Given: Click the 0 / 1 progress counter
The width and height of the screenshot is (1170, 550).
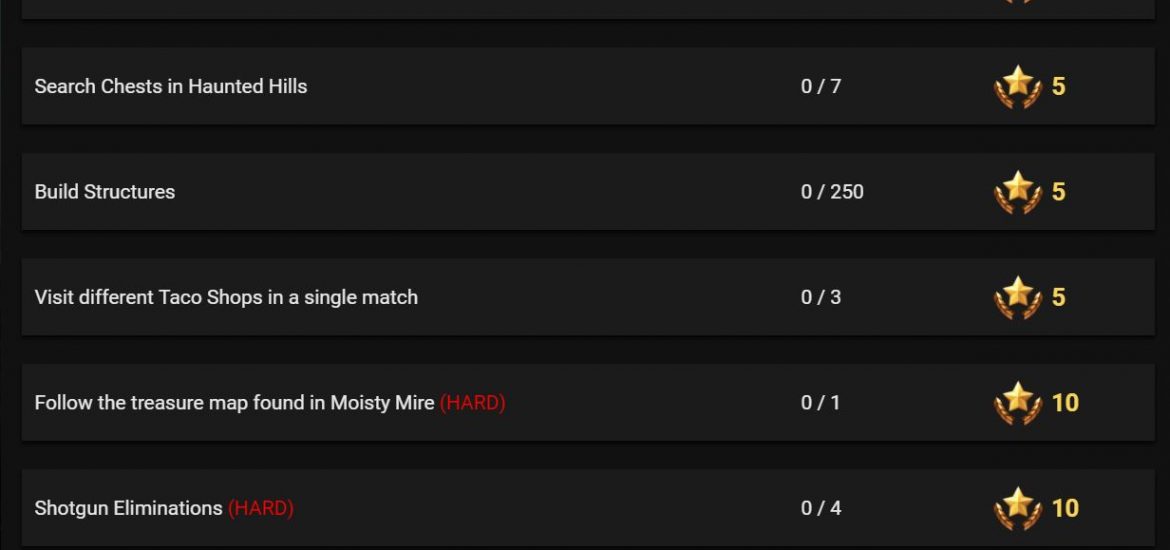Looking at the screenshot, I should coord(820,403).
